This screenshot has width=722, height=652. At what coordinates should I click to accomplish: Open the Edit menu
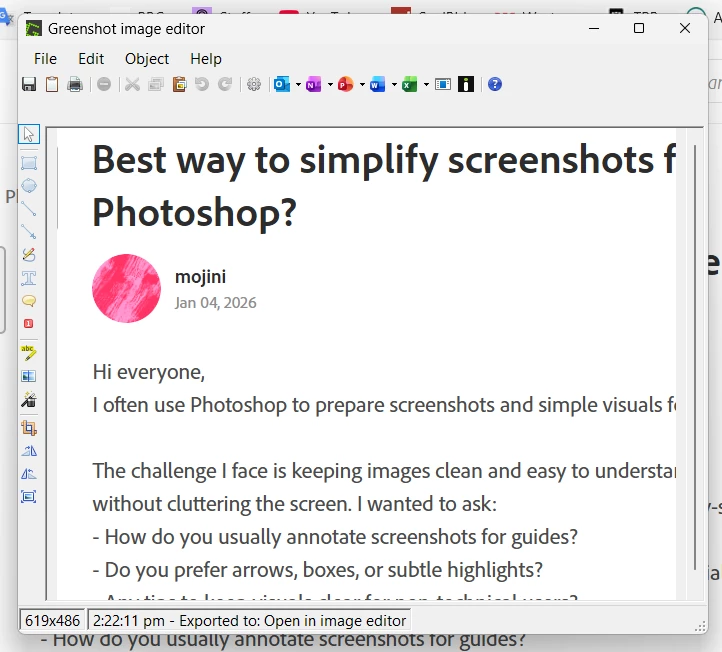tap(91, 59)
